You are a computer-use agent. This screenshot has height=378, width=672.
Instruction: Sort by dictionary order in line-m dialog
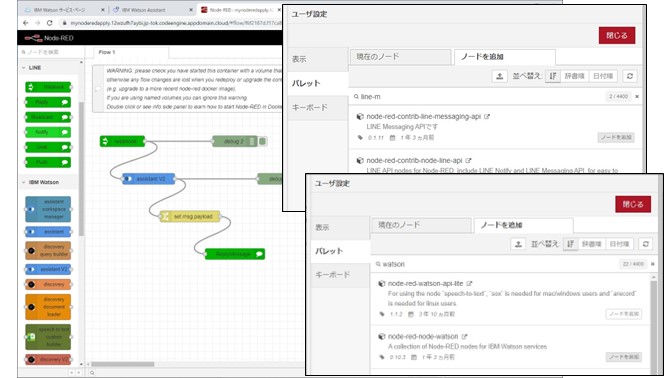pos(574,76)
